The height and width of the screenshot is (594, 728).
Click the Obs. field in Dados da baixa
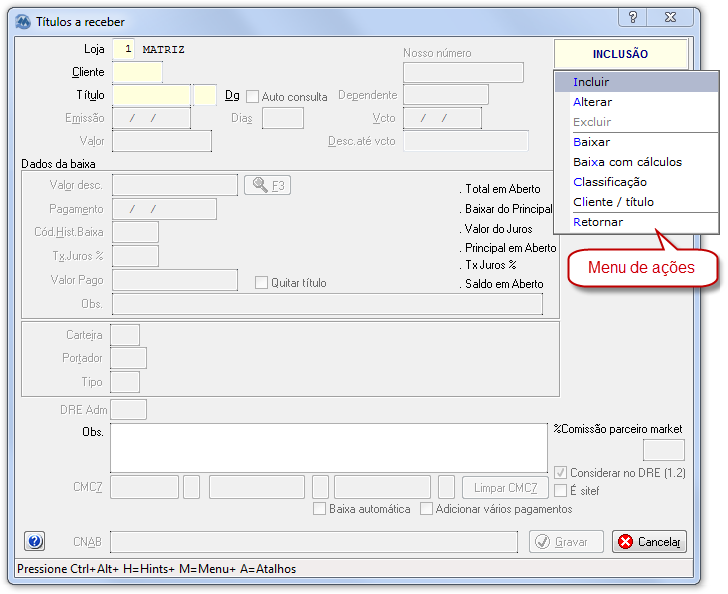click(327, 304)
